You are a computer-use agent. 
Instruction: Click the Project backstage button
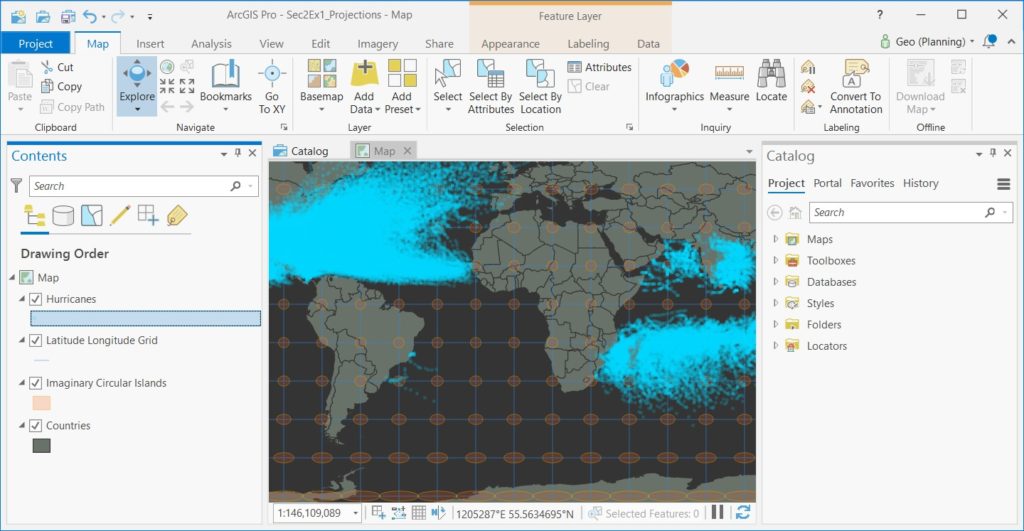[35, 44]
